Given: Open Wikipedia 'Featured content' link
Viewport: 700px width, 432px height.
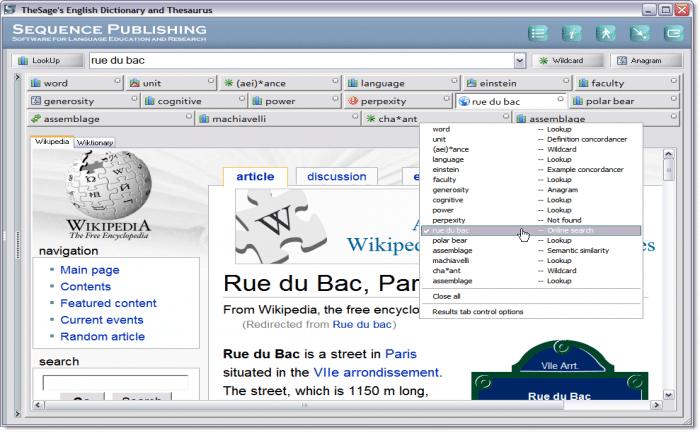Looking at the screenshot, I should coord(108,303).
